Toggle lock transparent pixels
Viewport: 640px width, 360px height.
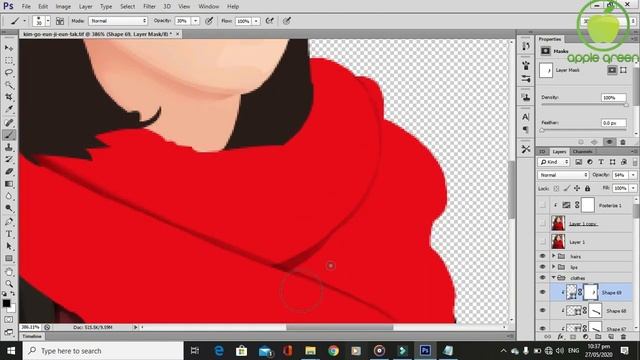point(556,188)
